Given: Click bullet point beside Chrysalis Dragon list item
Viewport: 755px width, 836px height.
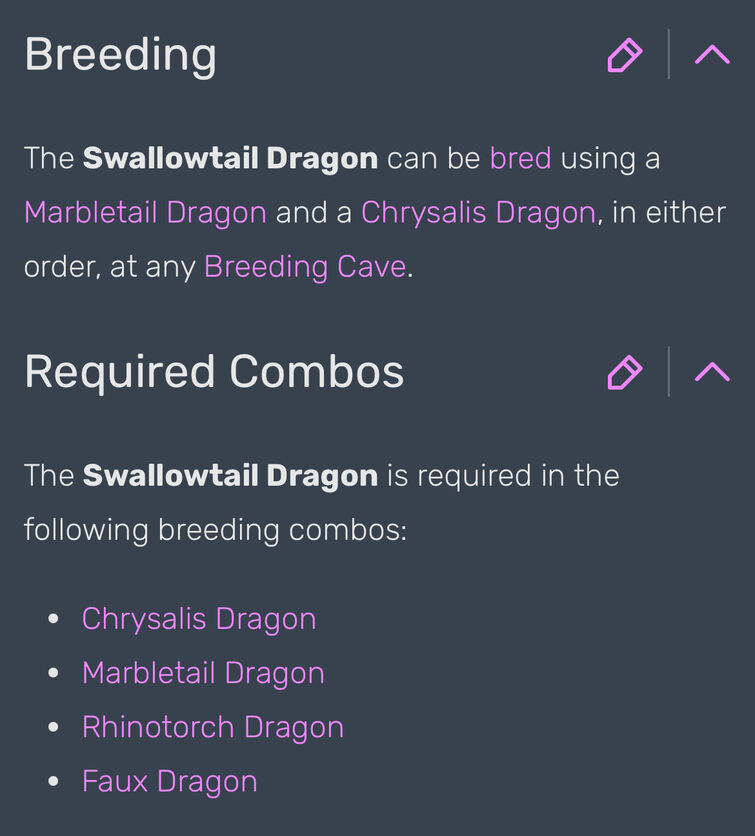Looking at the screenshot, I should tap(53, 619).
